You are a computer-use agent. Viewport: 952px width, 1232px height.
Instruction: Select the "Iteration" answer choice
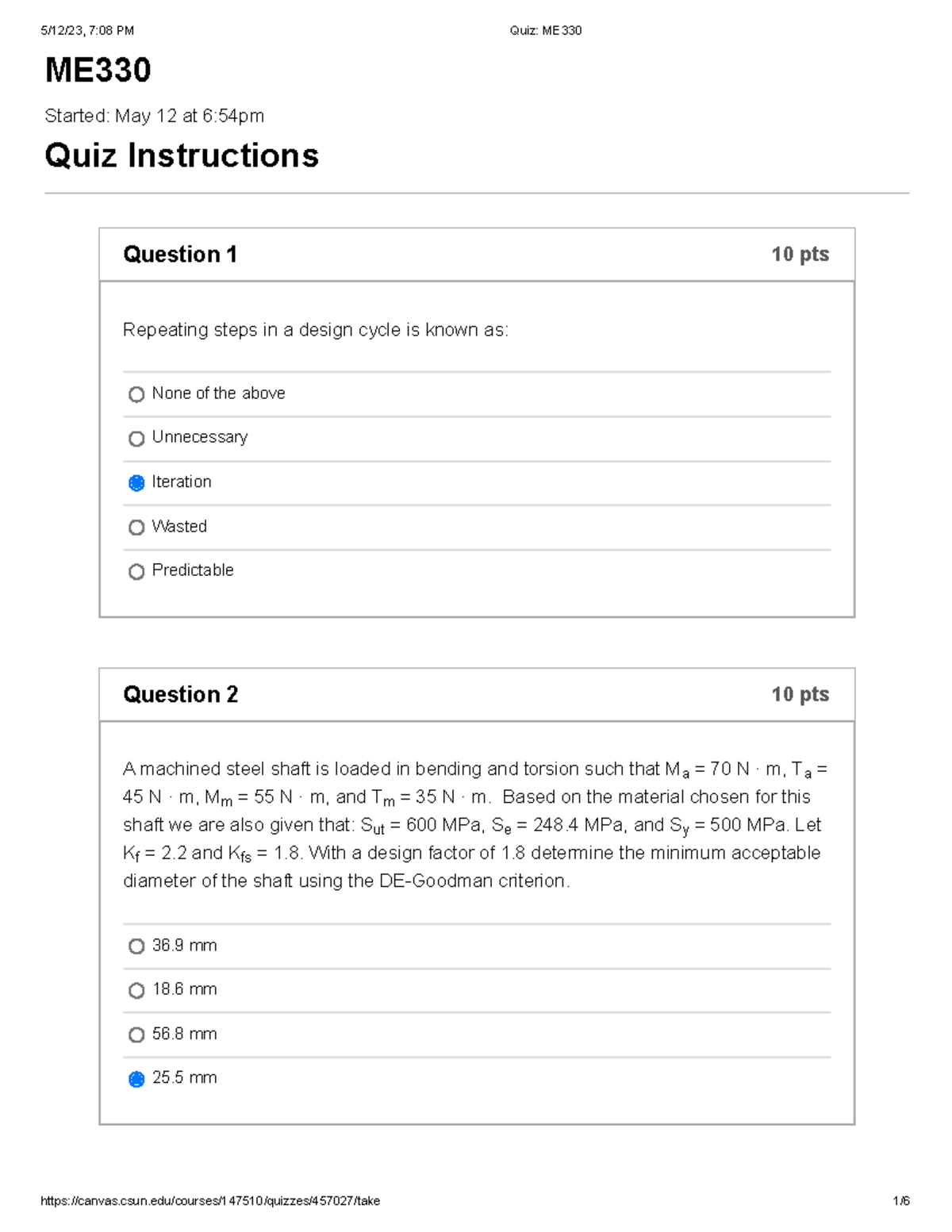point(137,483)
